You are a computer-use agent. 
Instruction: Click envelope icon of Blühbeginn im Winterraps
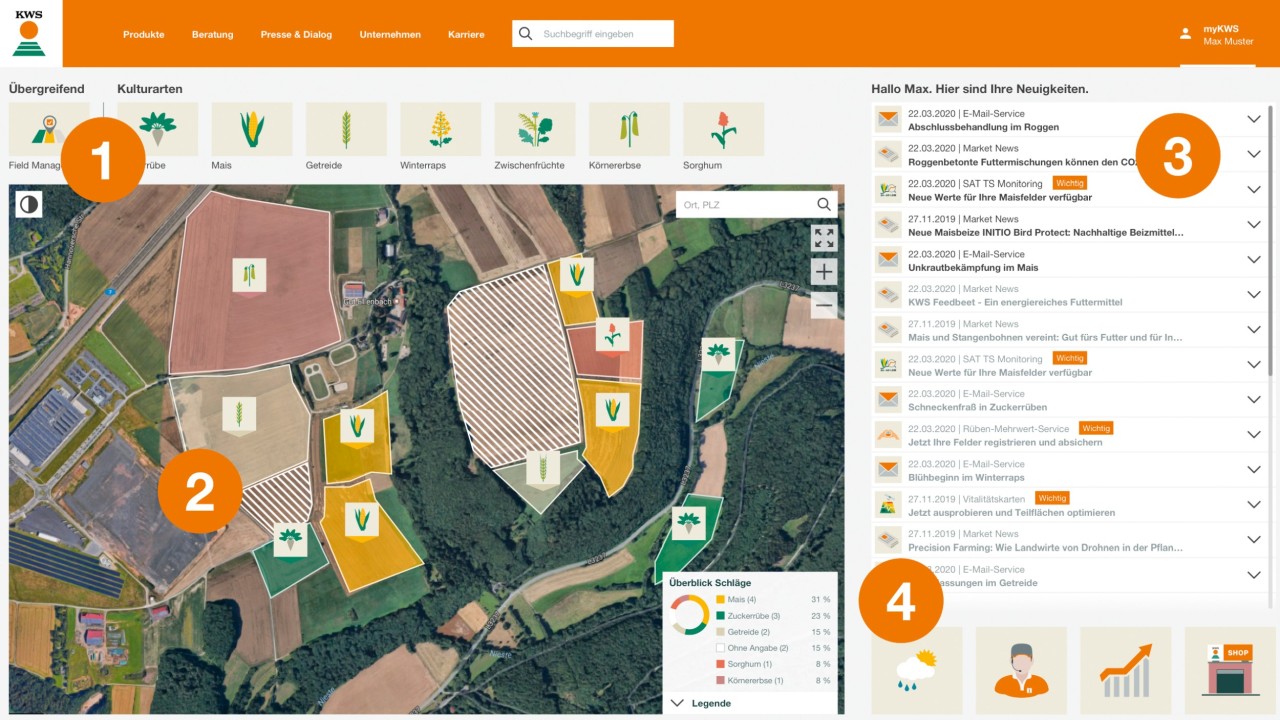click(x=887, y=469)
